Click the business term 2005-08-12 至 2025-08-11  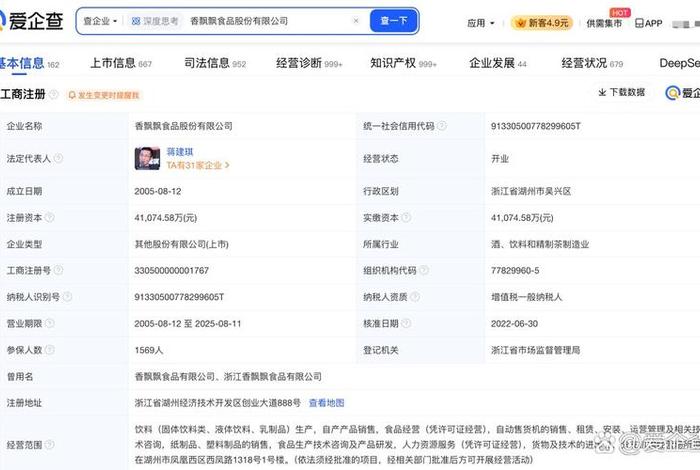pos(188,324)
